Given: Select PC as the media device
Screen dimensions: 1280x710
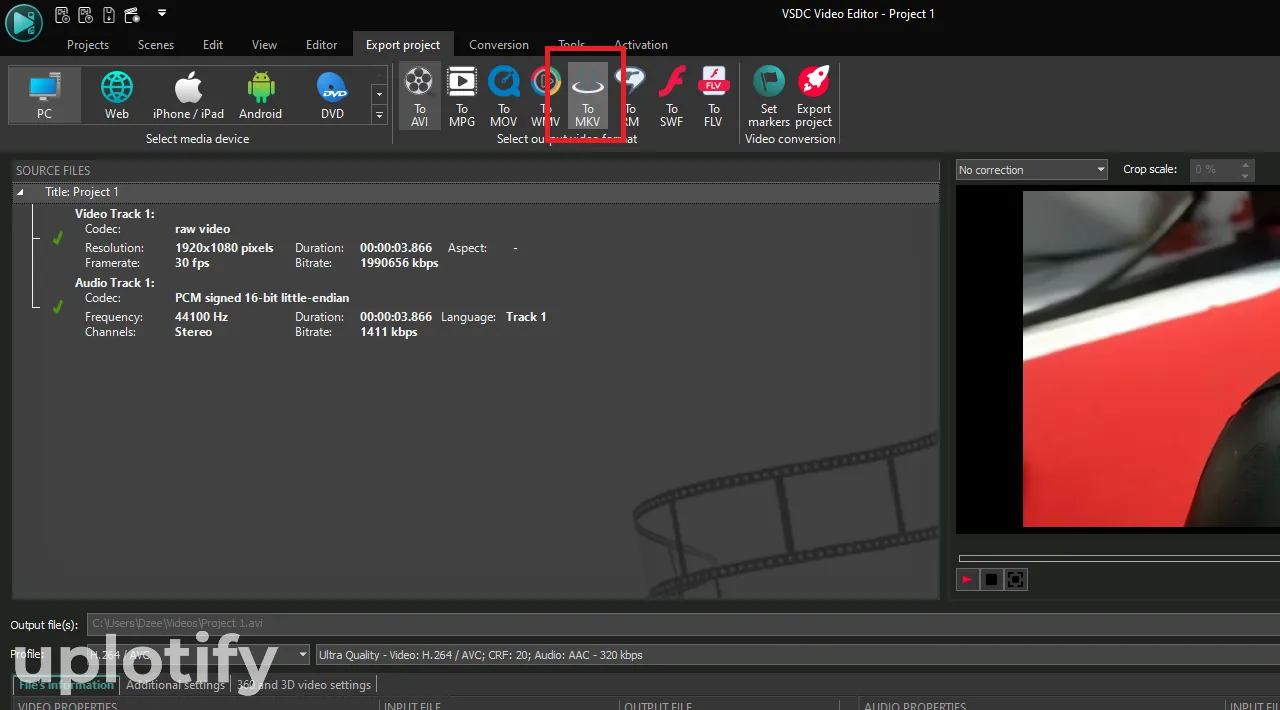Looking at the screenshot, I should [45, 95].
